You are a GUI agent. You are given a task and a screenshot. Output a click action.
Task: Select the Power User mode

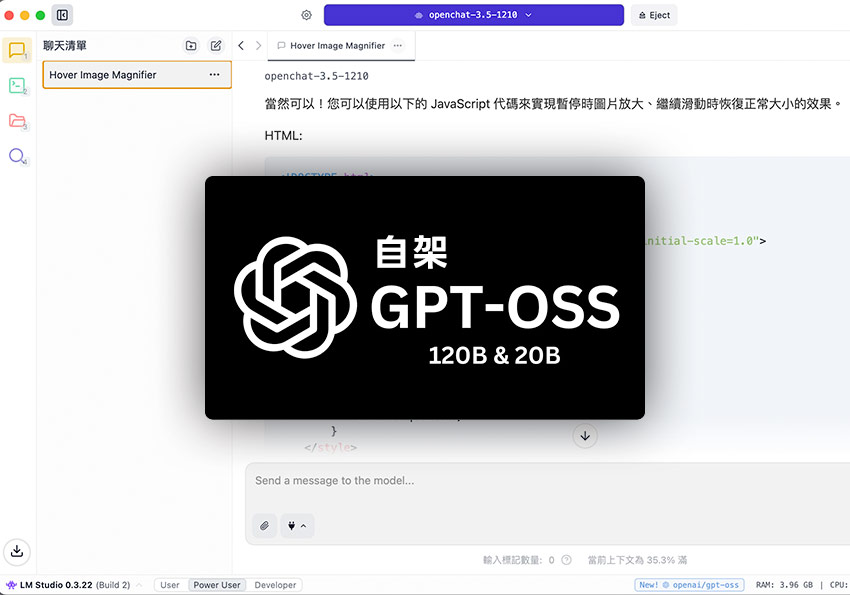[217, 585]
